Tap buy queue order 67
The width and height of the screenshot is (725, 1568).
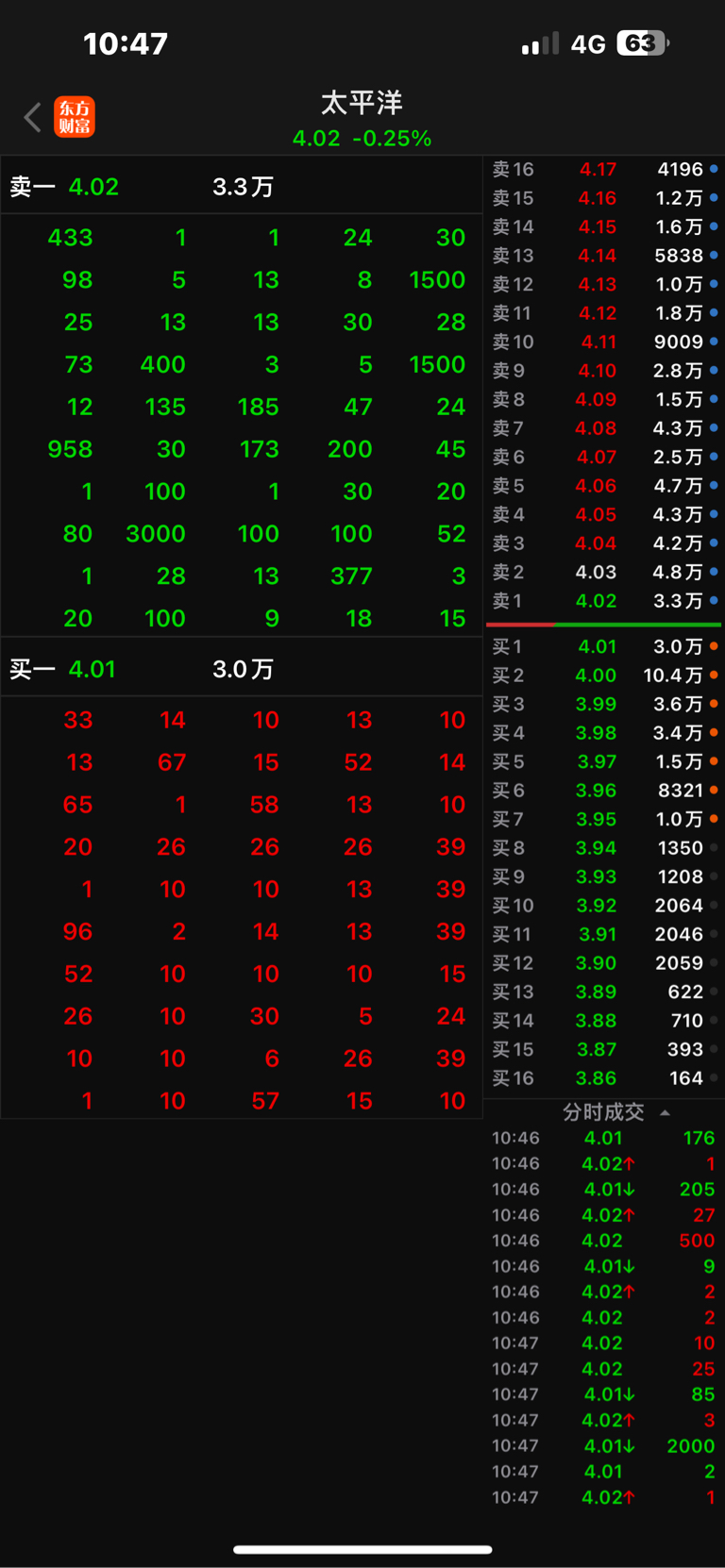point(172,762)
